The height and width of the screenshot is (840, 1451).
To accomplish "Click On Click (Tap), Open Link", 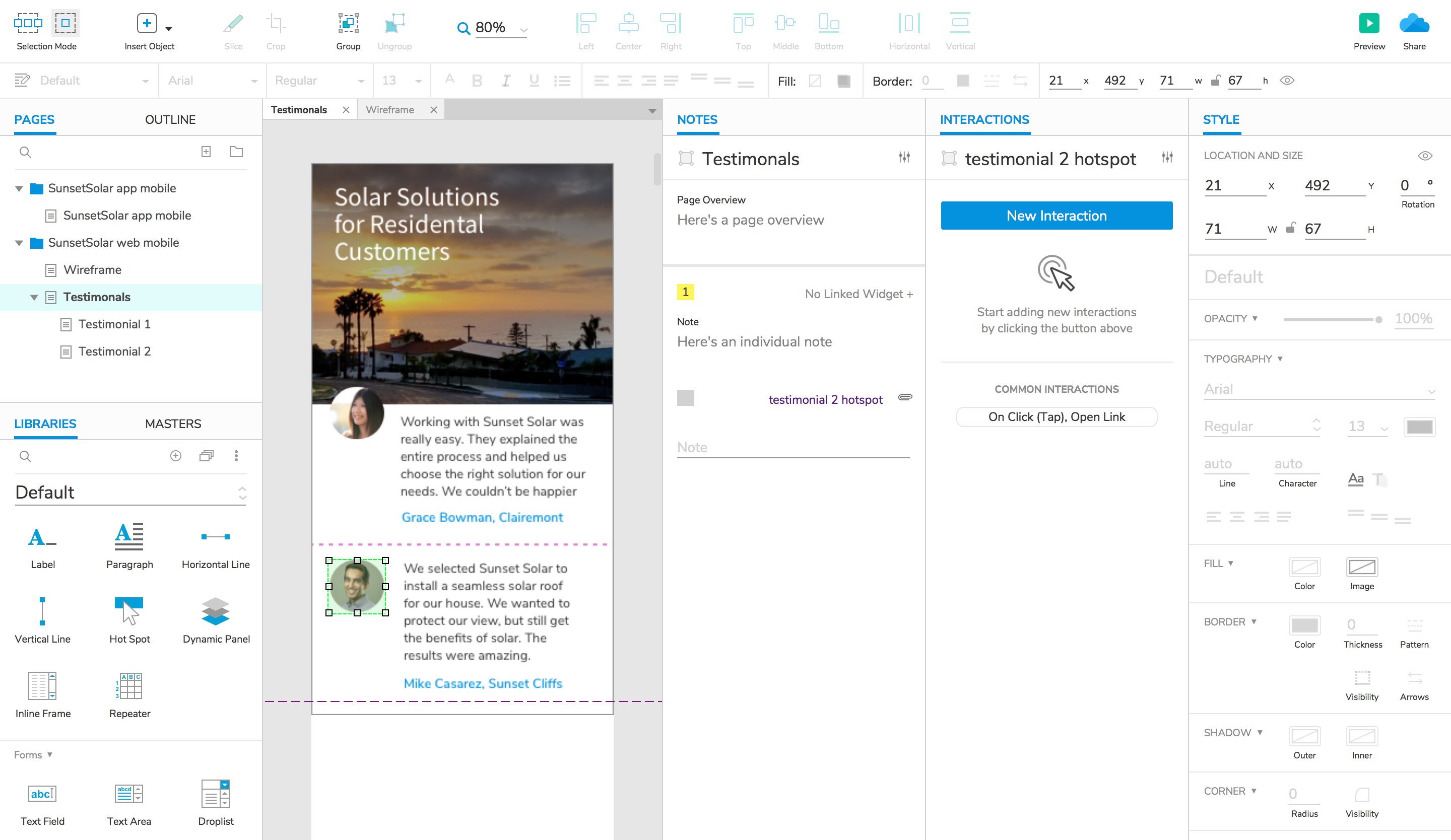I will pos(1056,417).
